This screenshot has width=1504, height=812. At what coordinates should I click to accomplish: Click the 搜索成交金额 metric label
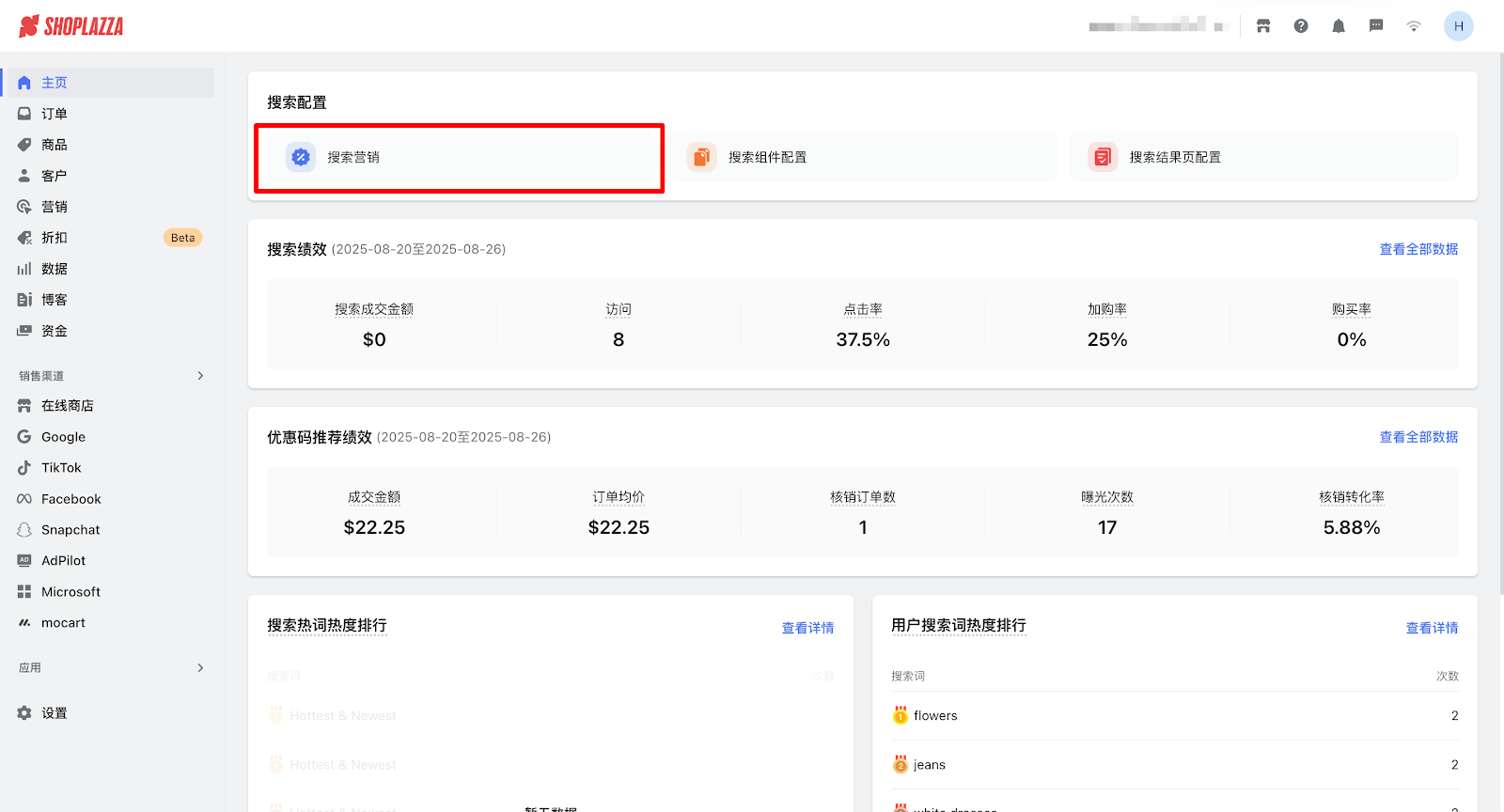(374, 309)
